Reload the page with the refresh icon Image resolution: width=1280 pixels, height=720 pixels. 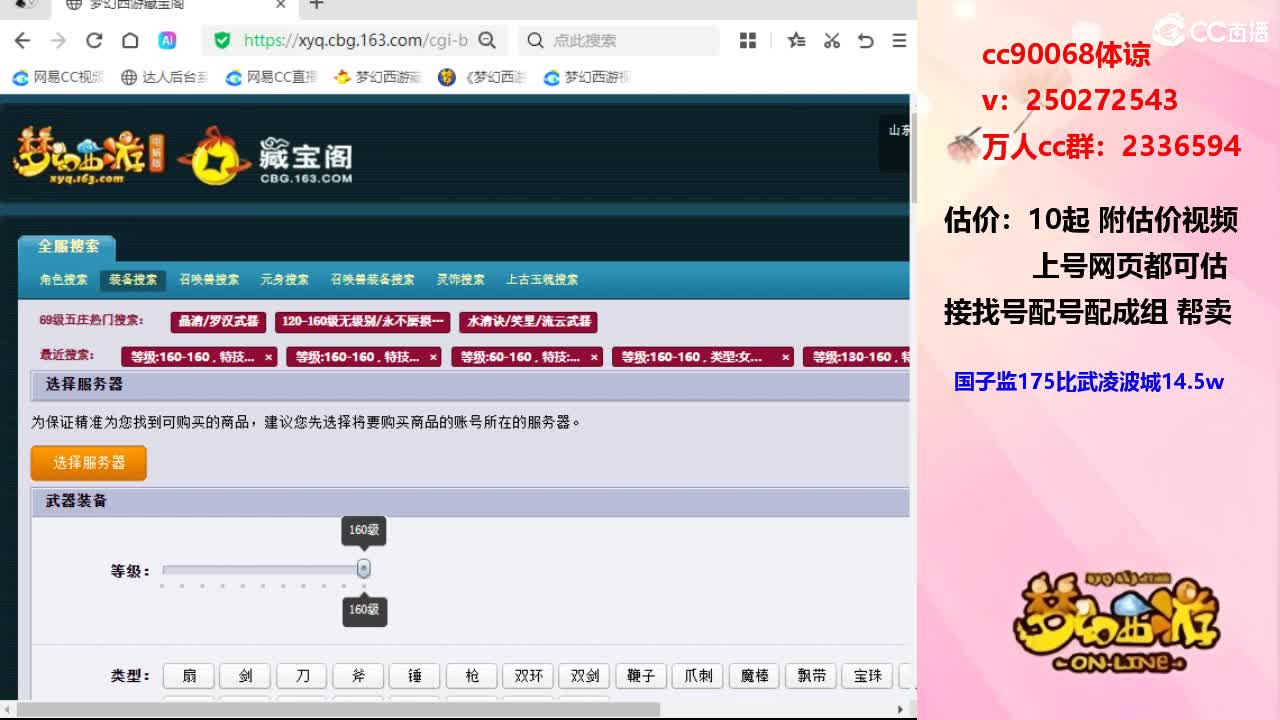coord(94,40)
